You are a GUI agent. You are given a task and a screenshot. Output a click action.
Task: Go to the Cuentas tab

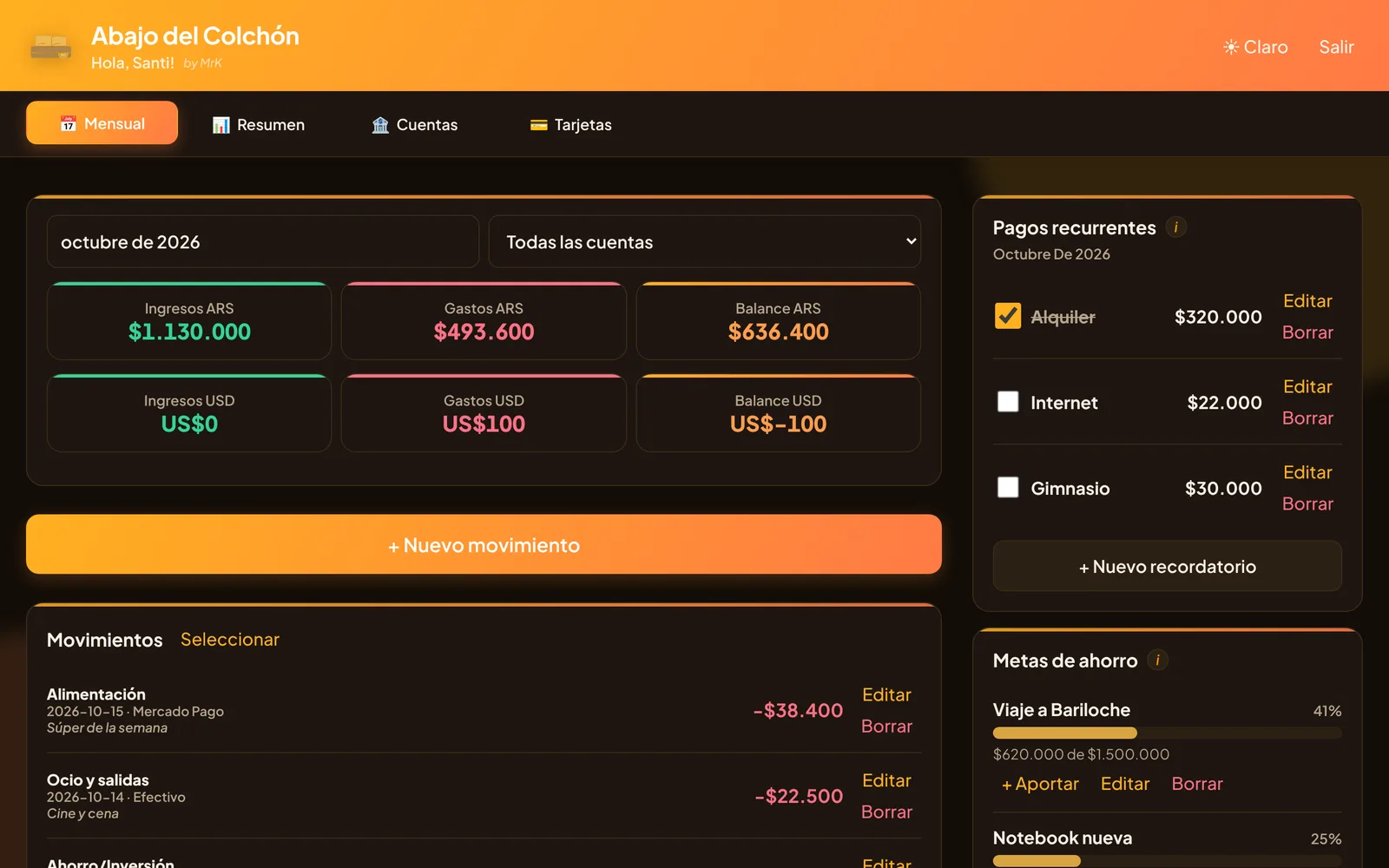(x=415, y=125)
